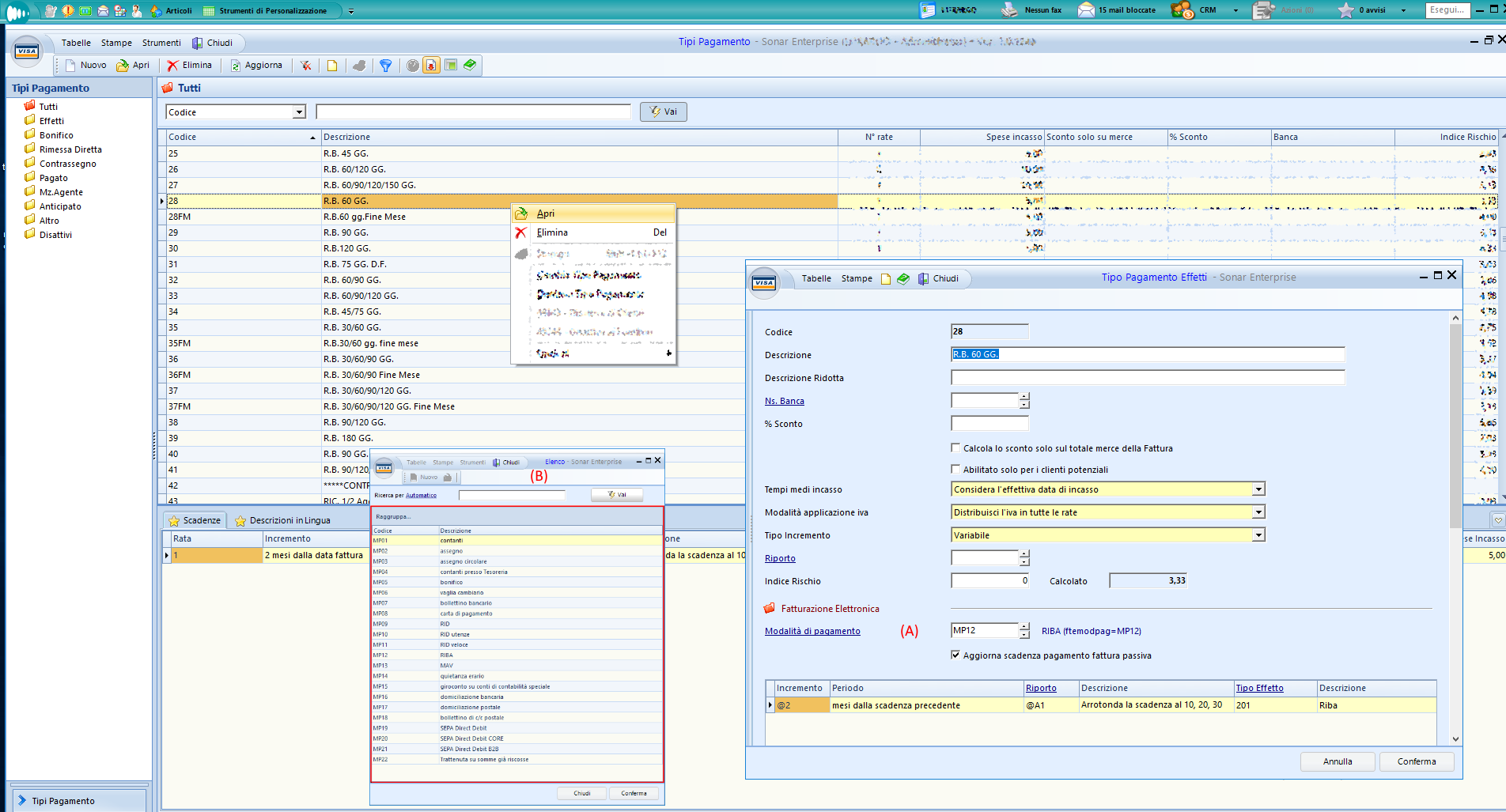
Task: Select the Bonifico folder in tree
Action: click(56, 135)
